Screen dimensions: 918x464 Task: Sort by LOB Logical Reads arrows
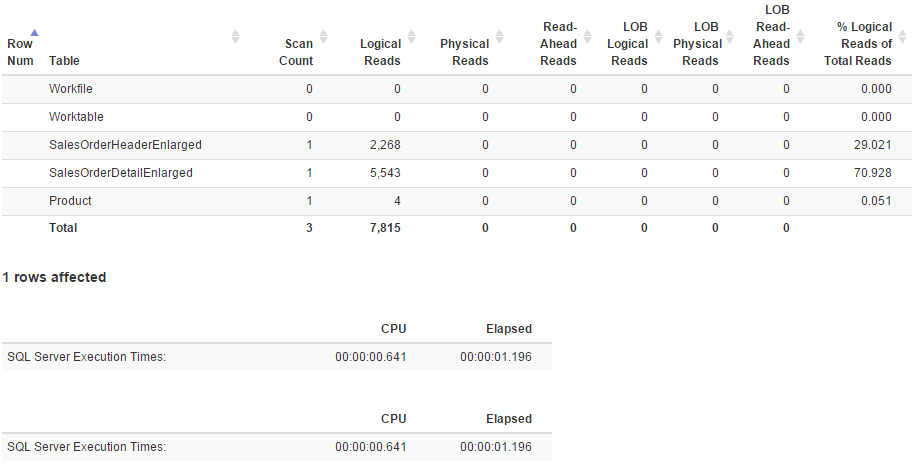click(x=658, y=36)
